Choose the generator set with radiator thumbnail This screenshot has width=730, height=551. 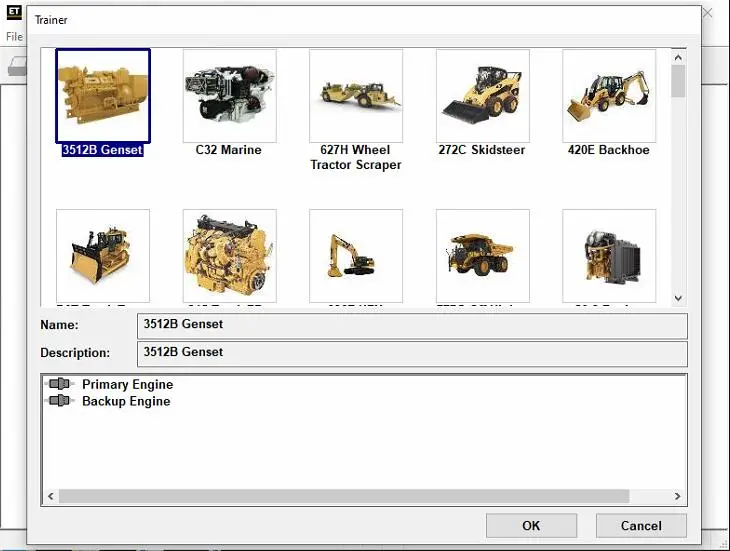click(x=609, y=256)
